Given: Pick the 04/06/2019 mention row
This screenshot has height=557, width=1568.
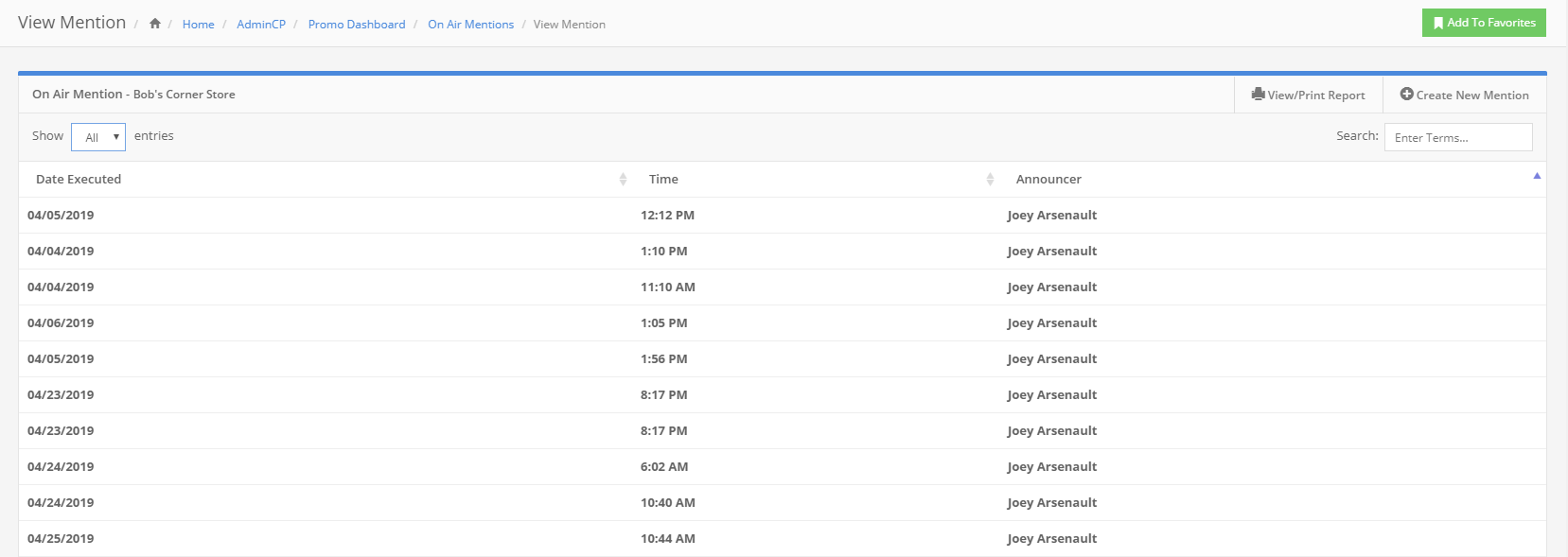Looking at the screenshot, I should [61, 323].
